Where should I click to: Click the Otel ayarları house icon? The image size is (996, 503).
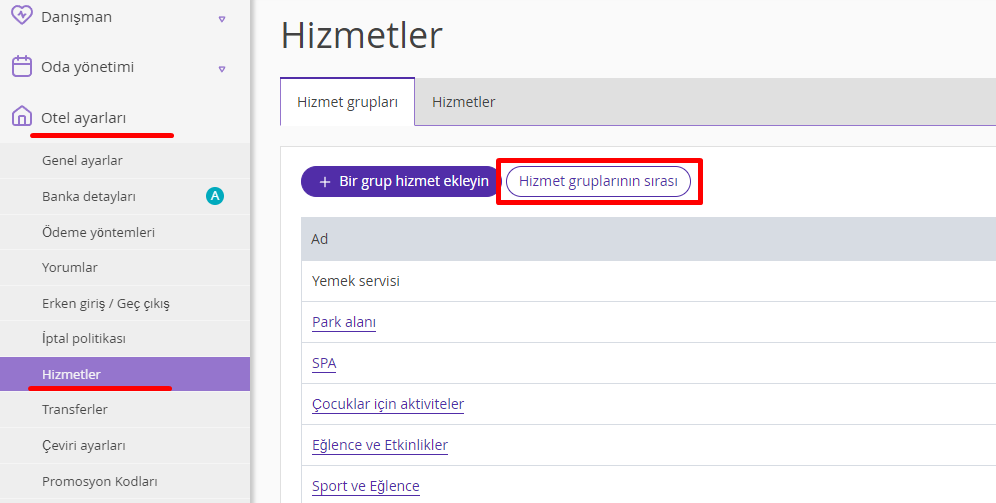[22, 116]
